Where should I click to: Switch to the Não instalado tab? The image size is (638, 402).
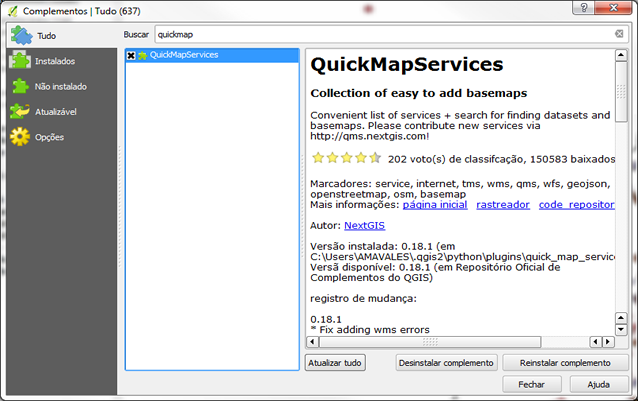60,87
